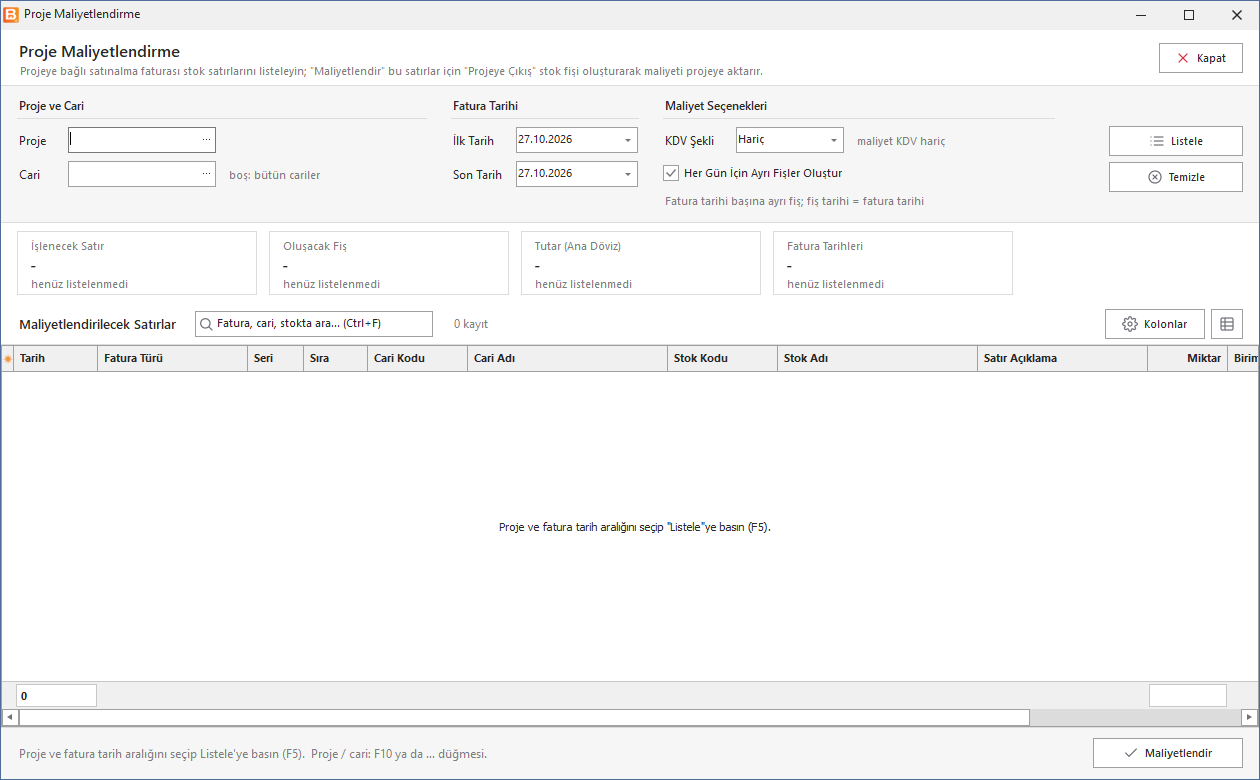1260x780 pixels.
Task: Expand the KDV Şekli combo box
Action: click(834, 140)
